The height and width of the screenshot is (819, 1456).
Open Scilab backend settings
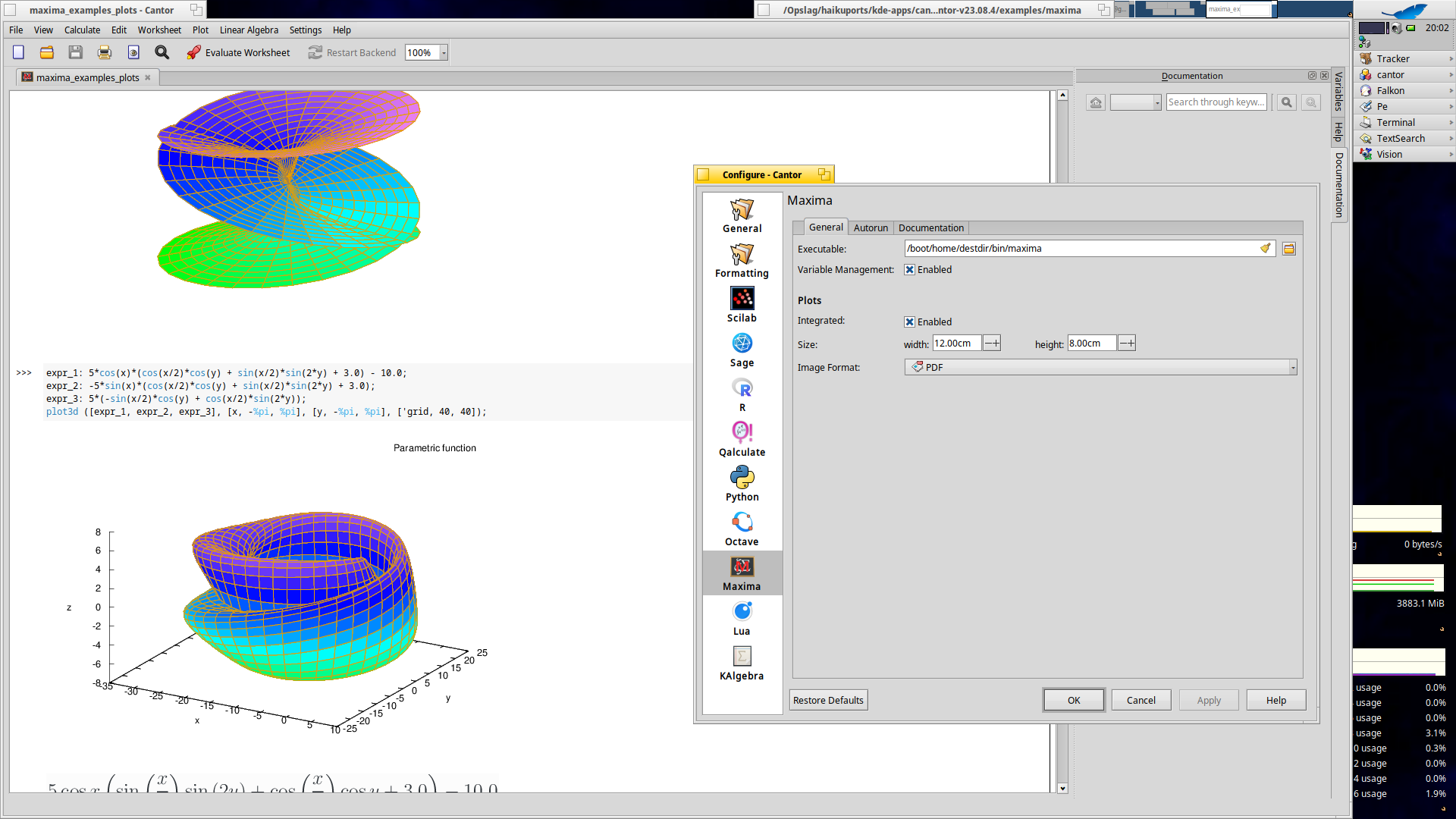(742, 306)
